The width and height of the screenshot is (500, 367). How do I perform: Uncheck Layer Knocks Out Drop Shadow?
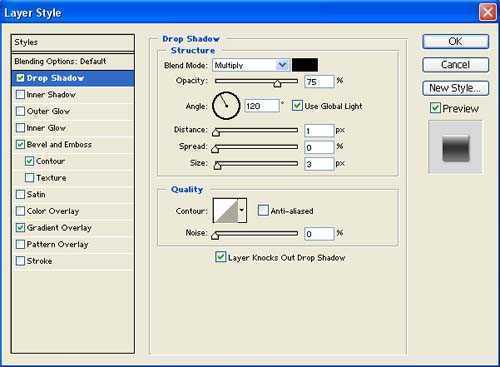(x=220, y=257)
